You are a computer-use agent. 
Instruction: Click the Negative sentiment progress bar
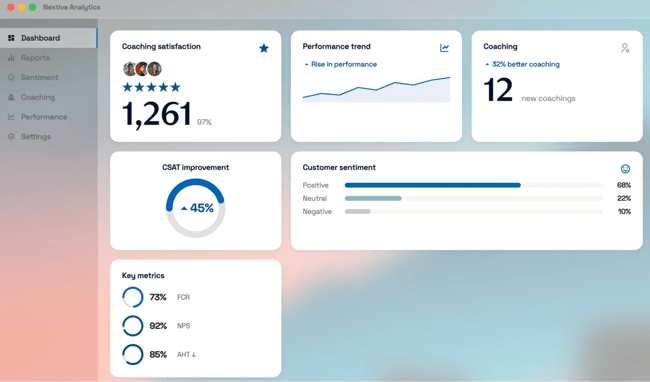point(474,212)
